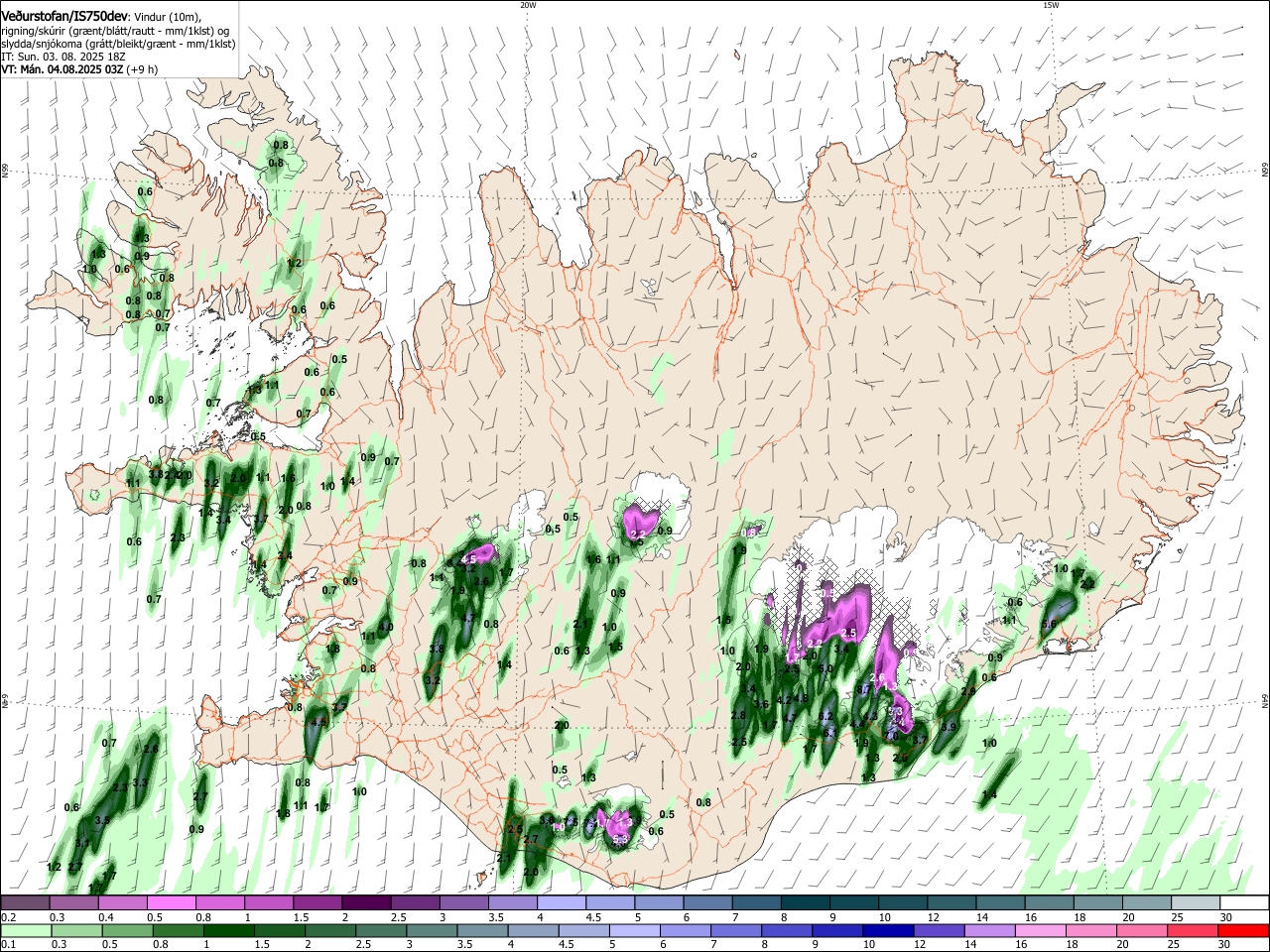Pick the lavender 4 snow swatch
The image size is (1270, 952).
tap(562, 902)
